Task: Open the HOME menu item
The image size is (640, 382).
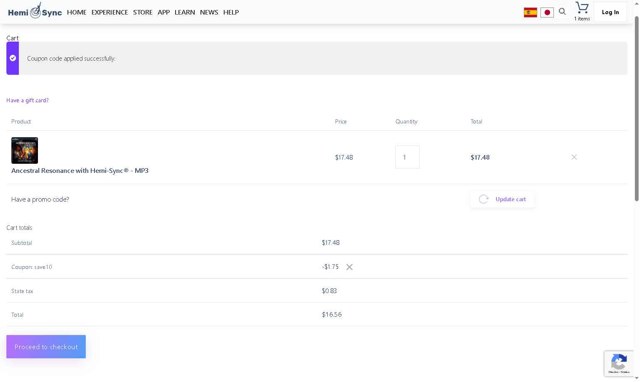Action: [x=76, y=12]
